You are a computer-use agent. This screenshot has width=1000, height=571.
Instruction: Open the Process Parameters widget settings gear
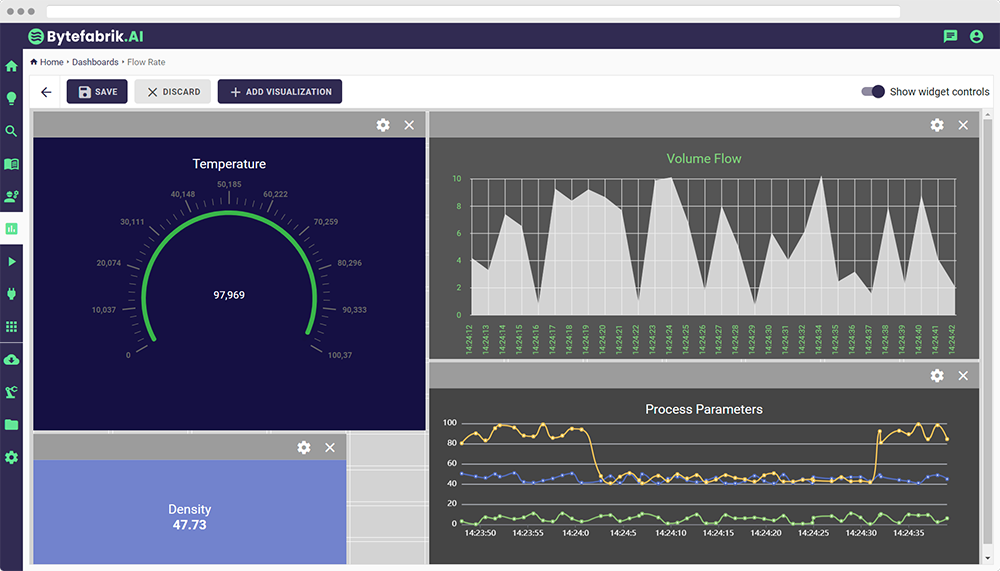pos(937,375)
